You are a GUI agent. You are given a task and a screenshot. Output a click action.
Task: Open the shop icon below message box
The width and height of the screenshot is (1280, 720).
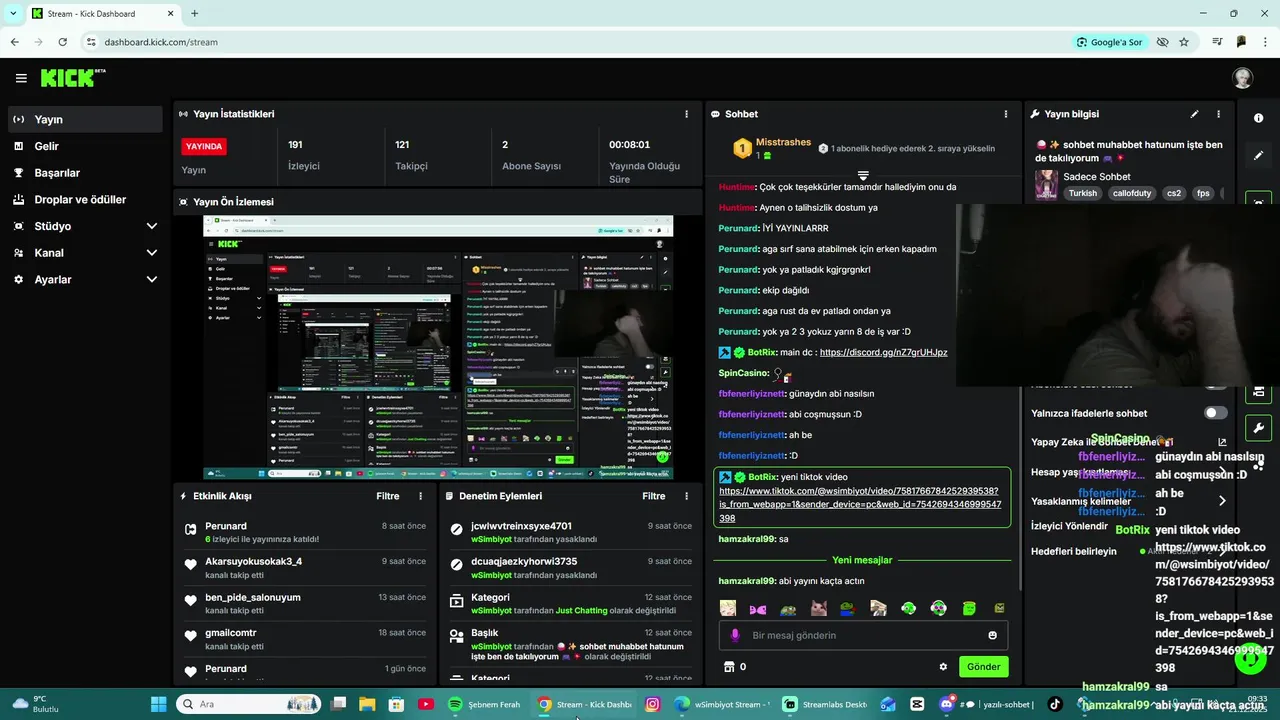[729, 667]
